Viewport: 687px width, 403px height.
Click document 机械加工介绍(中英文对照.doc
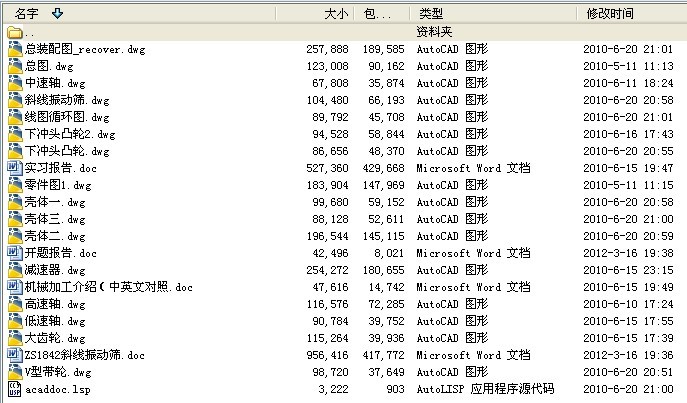click(109, 287)
